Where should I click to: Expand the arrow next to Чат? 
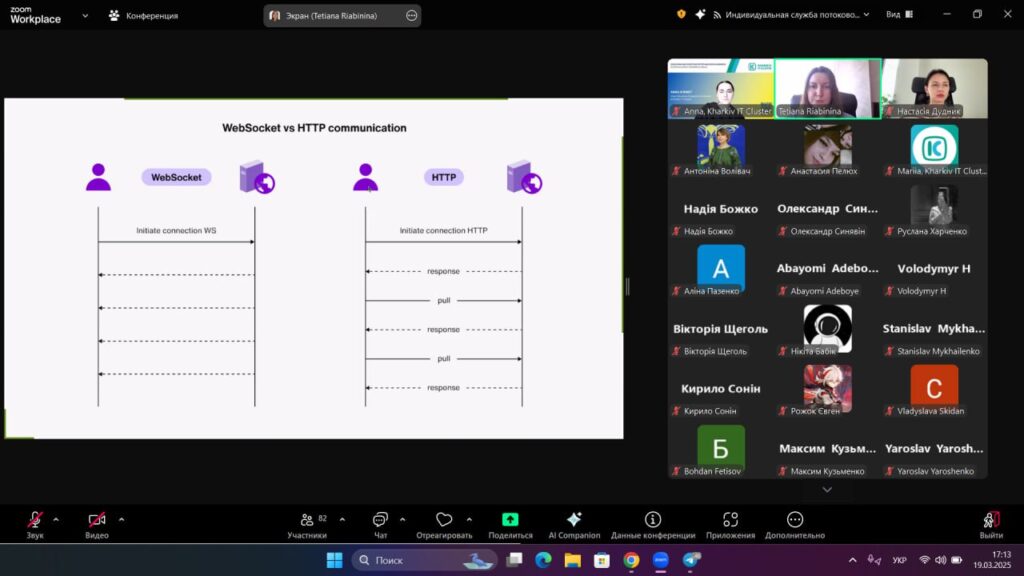pyautogui.click(x=402, y=520)
